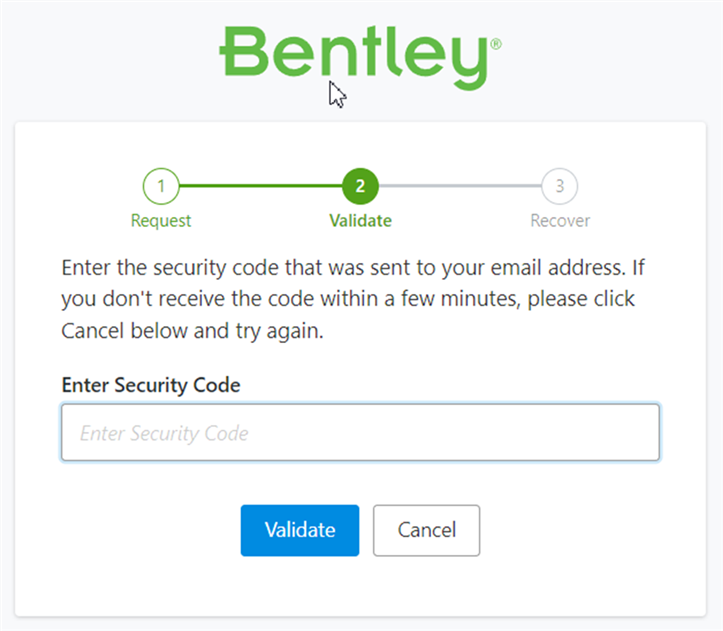The image size is (723, 631).
Task: Click the registered trademark symbol beside Bentley
Action: tap(496, 45)
